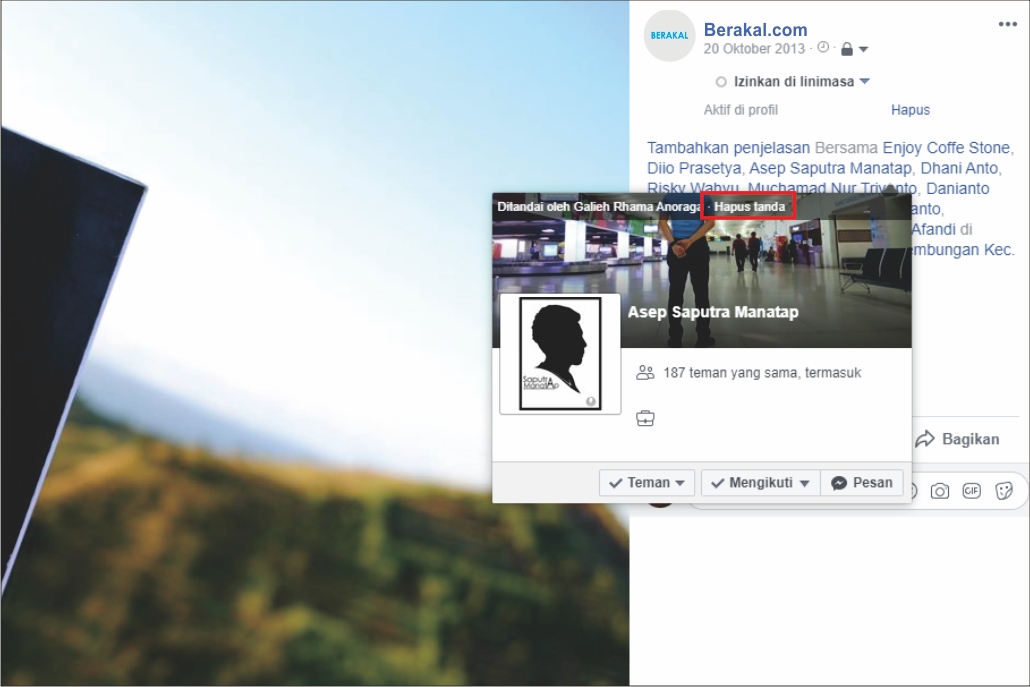The width and height of the screenshot is (1030, 687).
Task: Insert a GIF using the GIF icon
Action: (971, 491)
